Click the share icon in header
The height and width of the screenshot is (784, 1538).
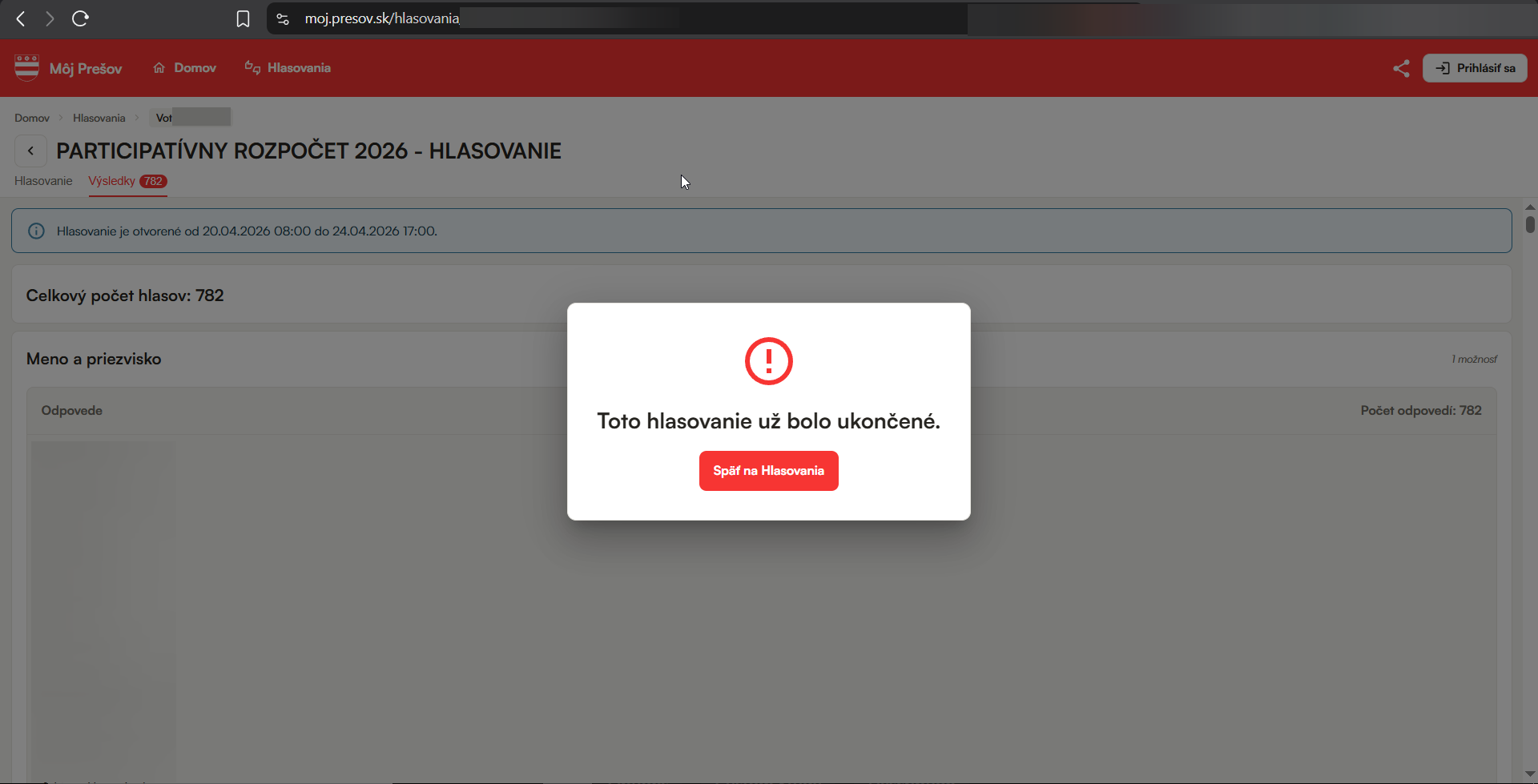(x=1401, y=68)
